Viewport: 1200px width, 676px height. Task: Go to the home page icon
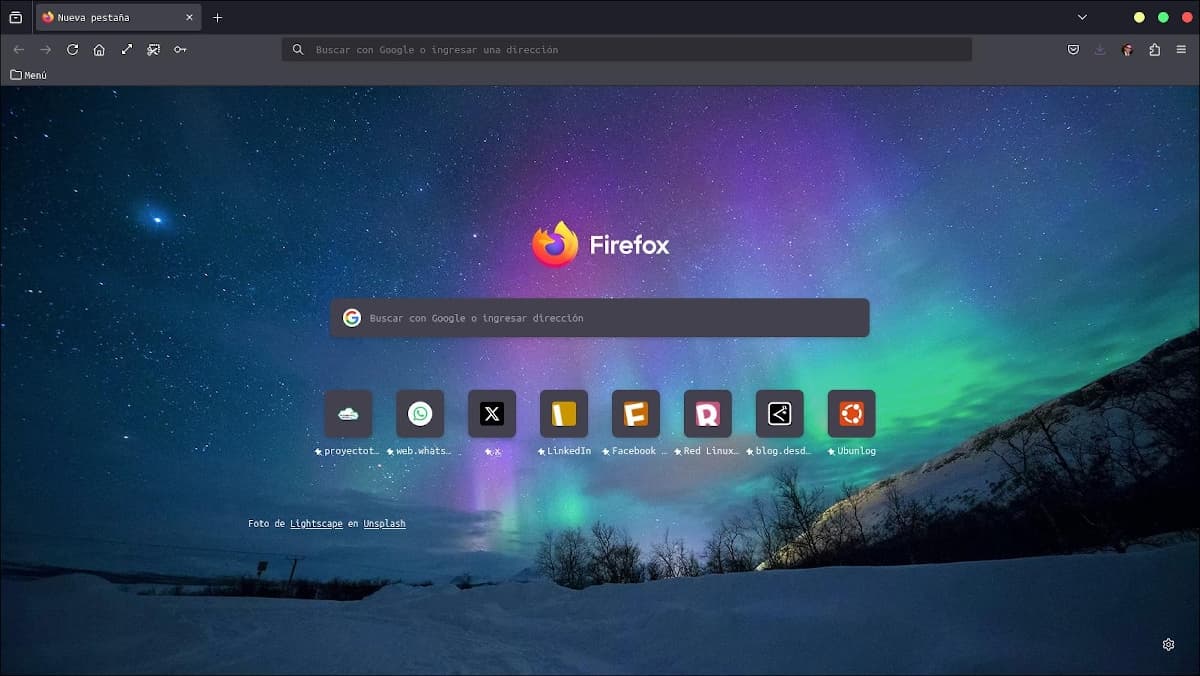(x=99, y=50)
